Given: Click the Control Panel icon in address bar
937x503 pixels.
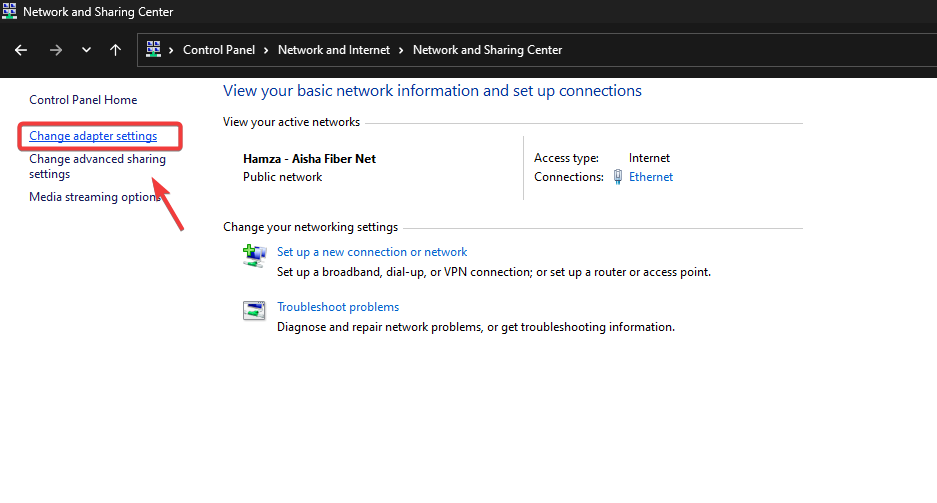Looking at the screenshot, I should tap(154, 49).
